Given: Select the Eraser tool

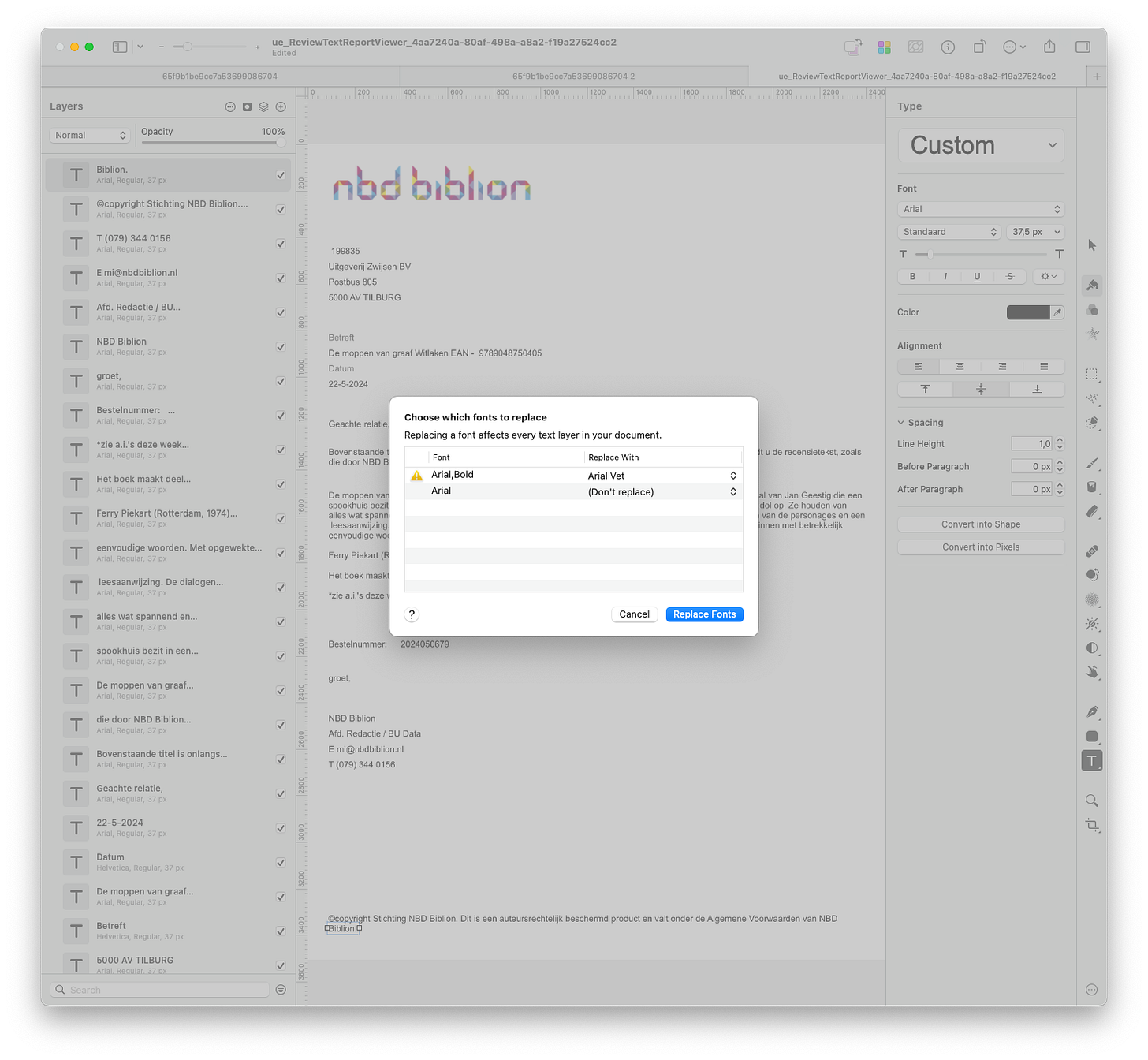Looking at the screenshot, I should [x=1092, y=511].
